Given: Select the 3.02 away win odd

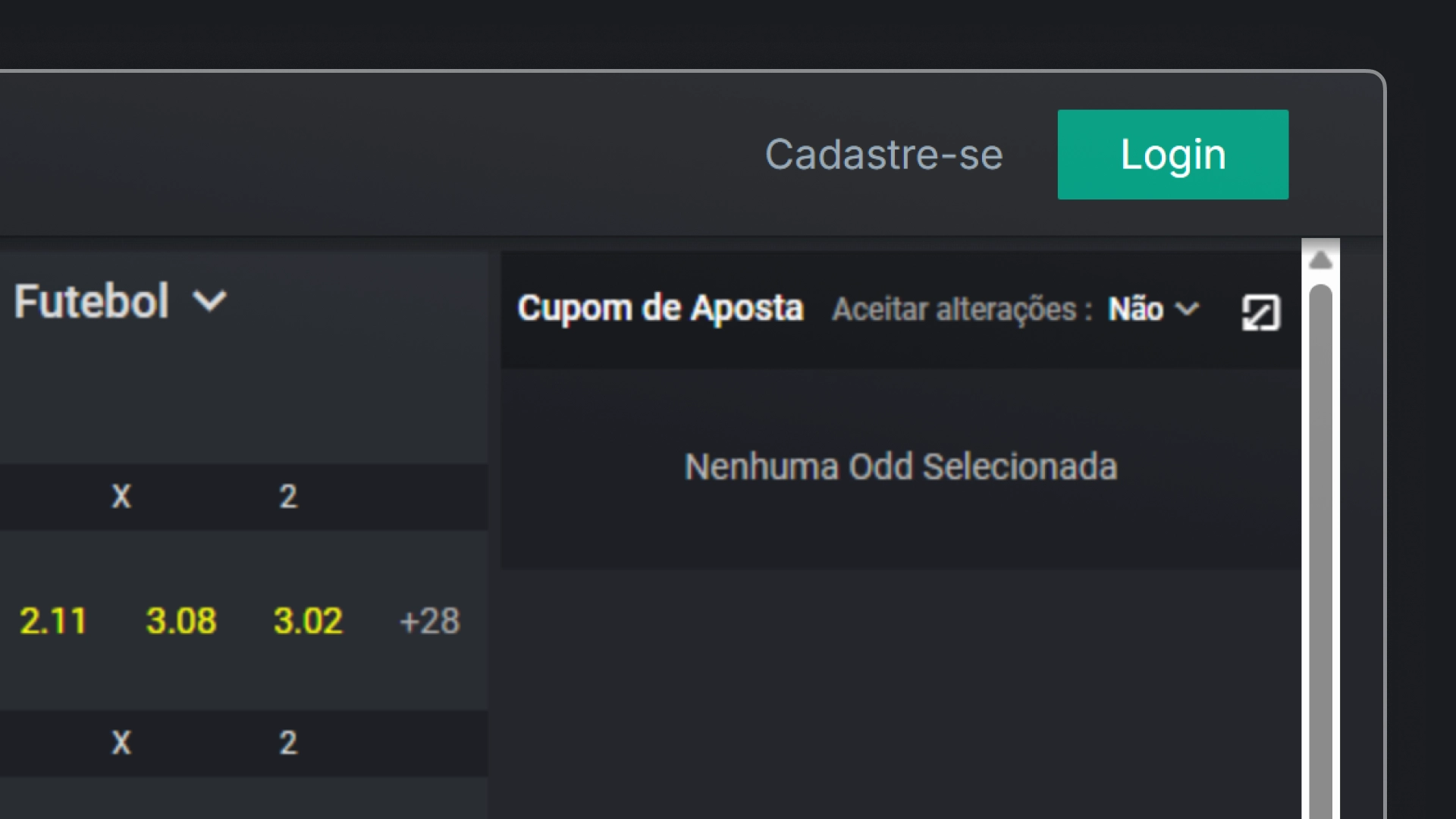Looking at the screenshot, I should 308,621.
